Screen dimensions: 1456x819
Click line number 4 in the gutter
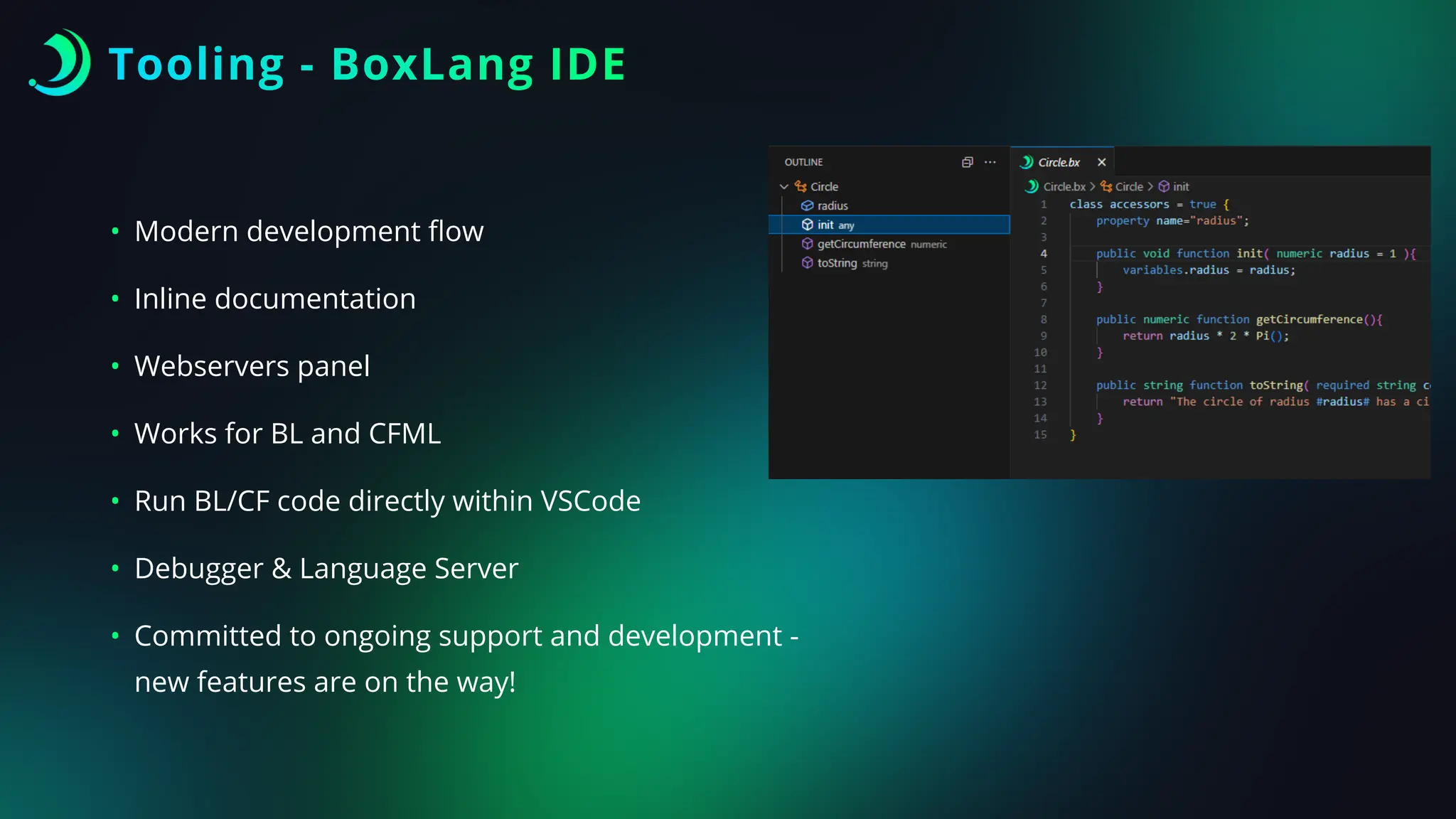point(1044,254)
